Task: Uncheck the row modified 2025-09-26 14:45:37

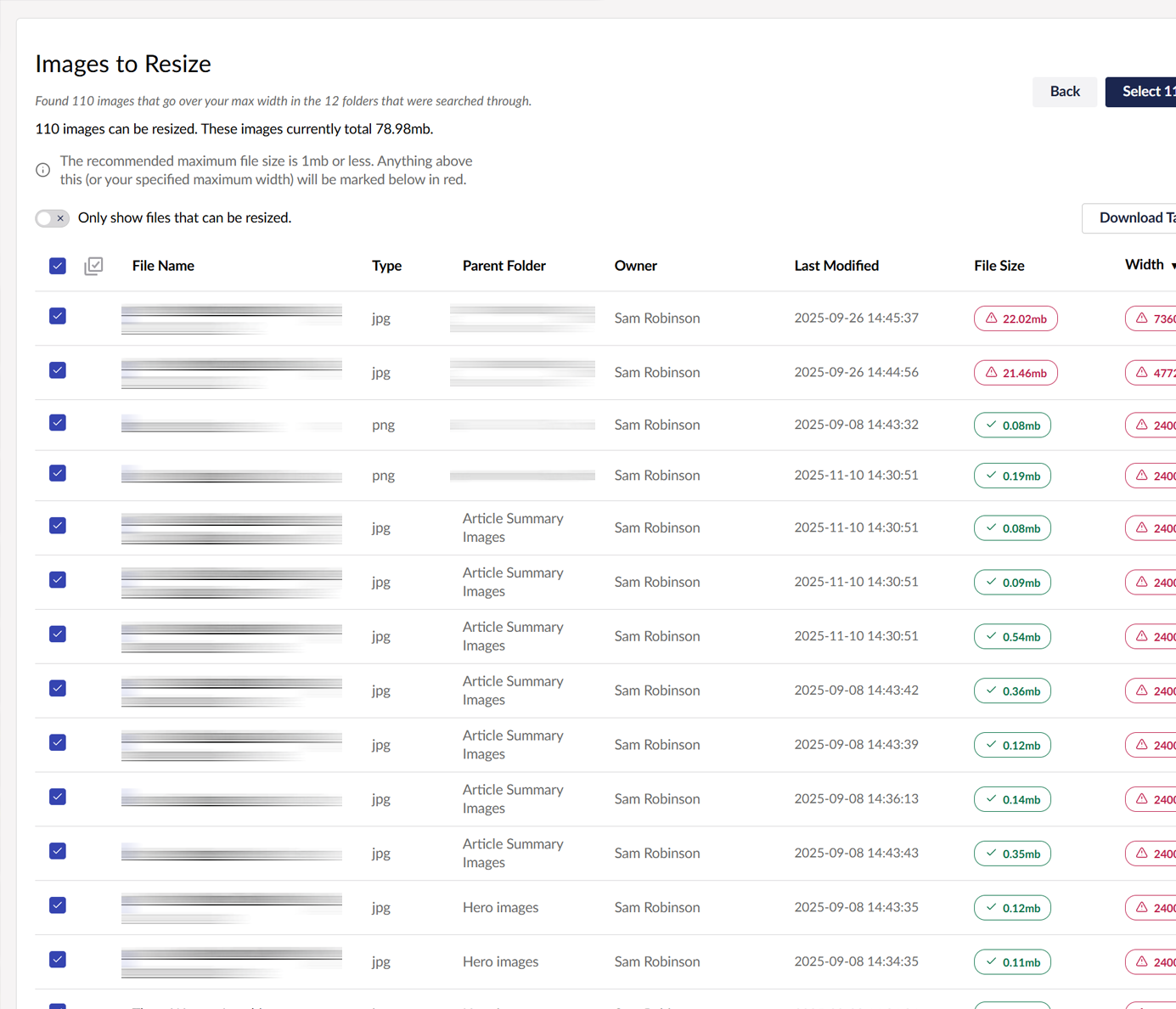Action: 58,316
